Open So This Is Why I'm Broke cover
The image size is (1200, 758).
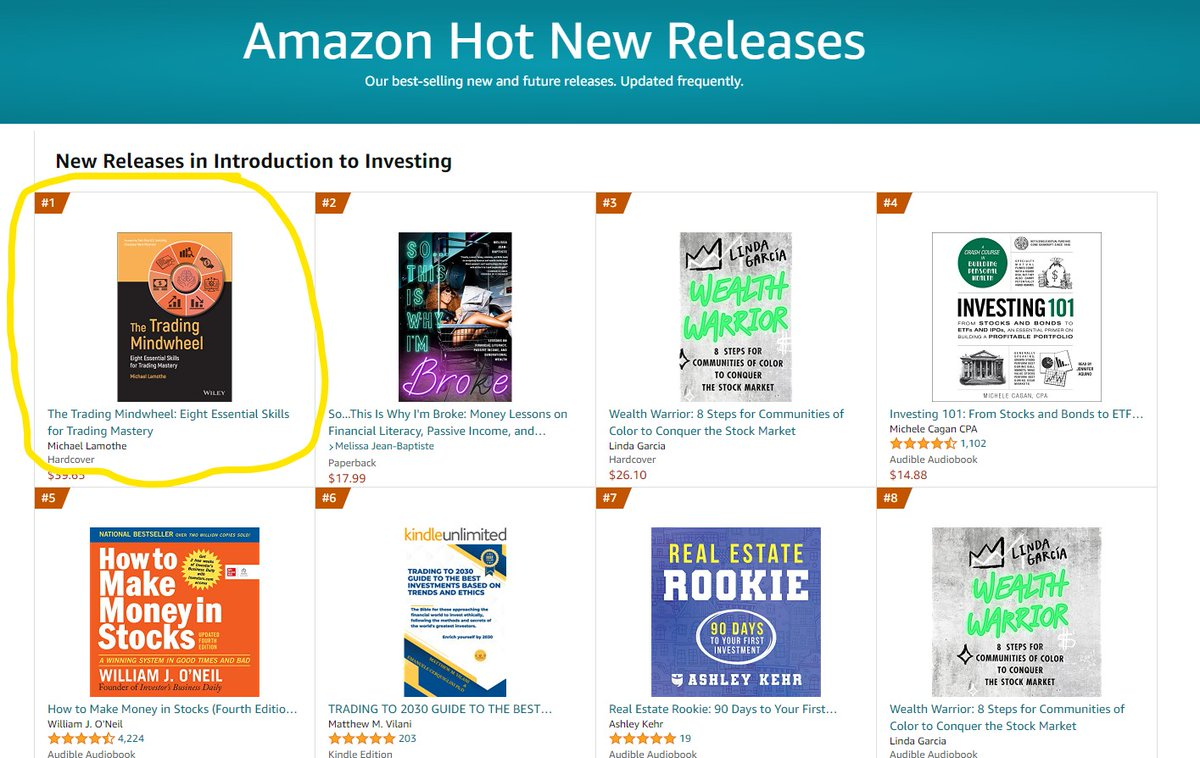tap(455, 317)
